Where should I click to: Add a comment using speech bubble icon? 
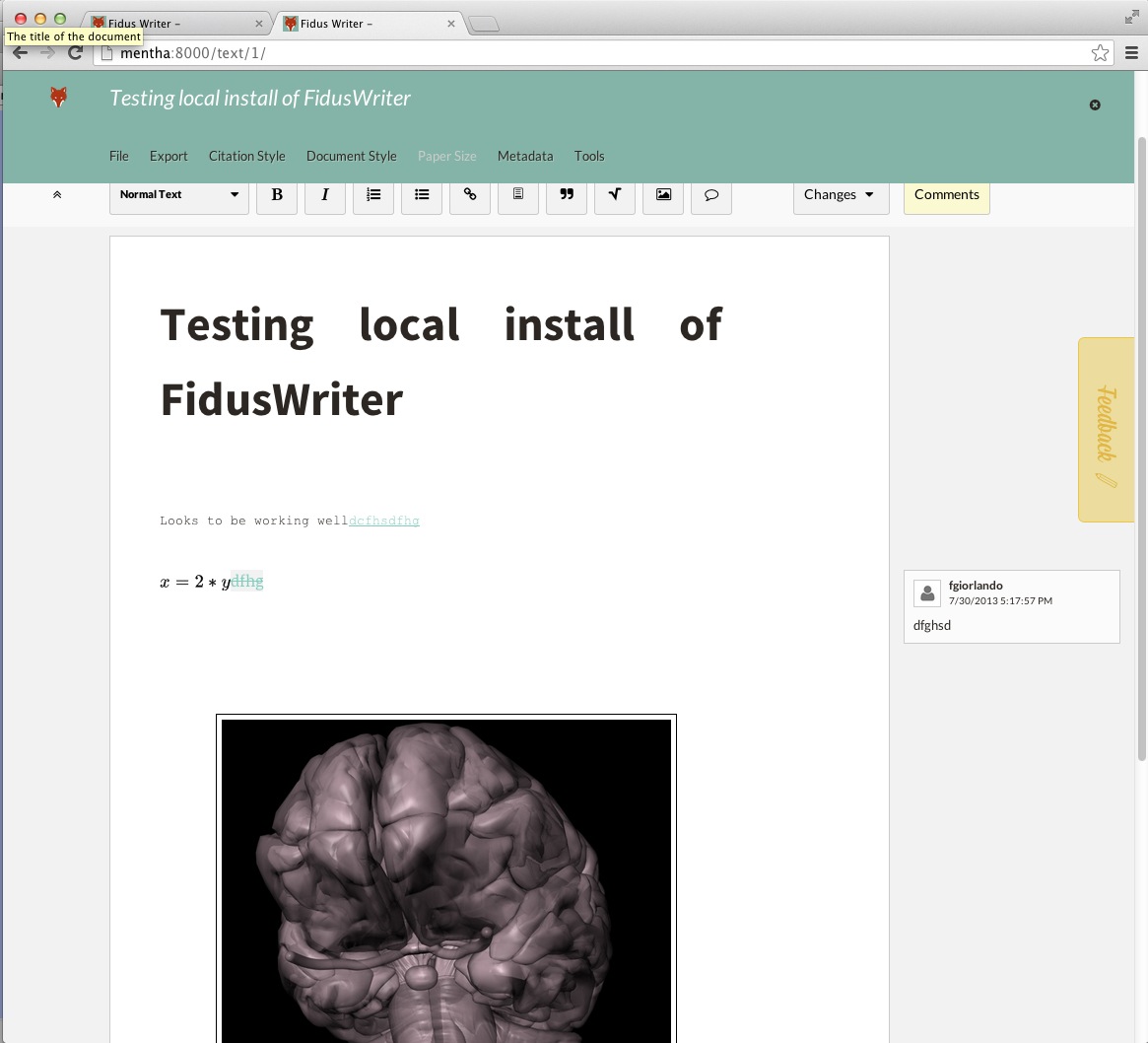(711, 195)
